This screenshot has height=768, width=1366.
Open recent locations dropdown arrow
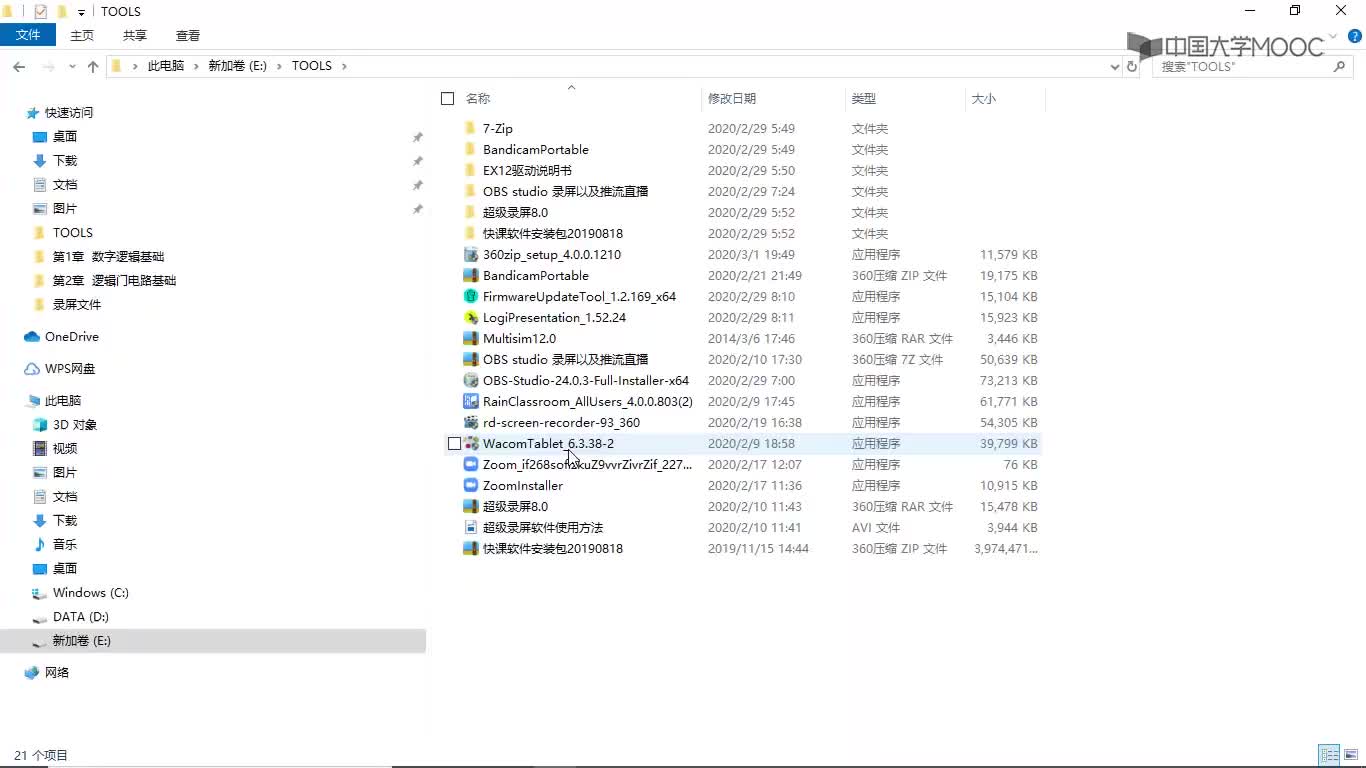(72, 66)
